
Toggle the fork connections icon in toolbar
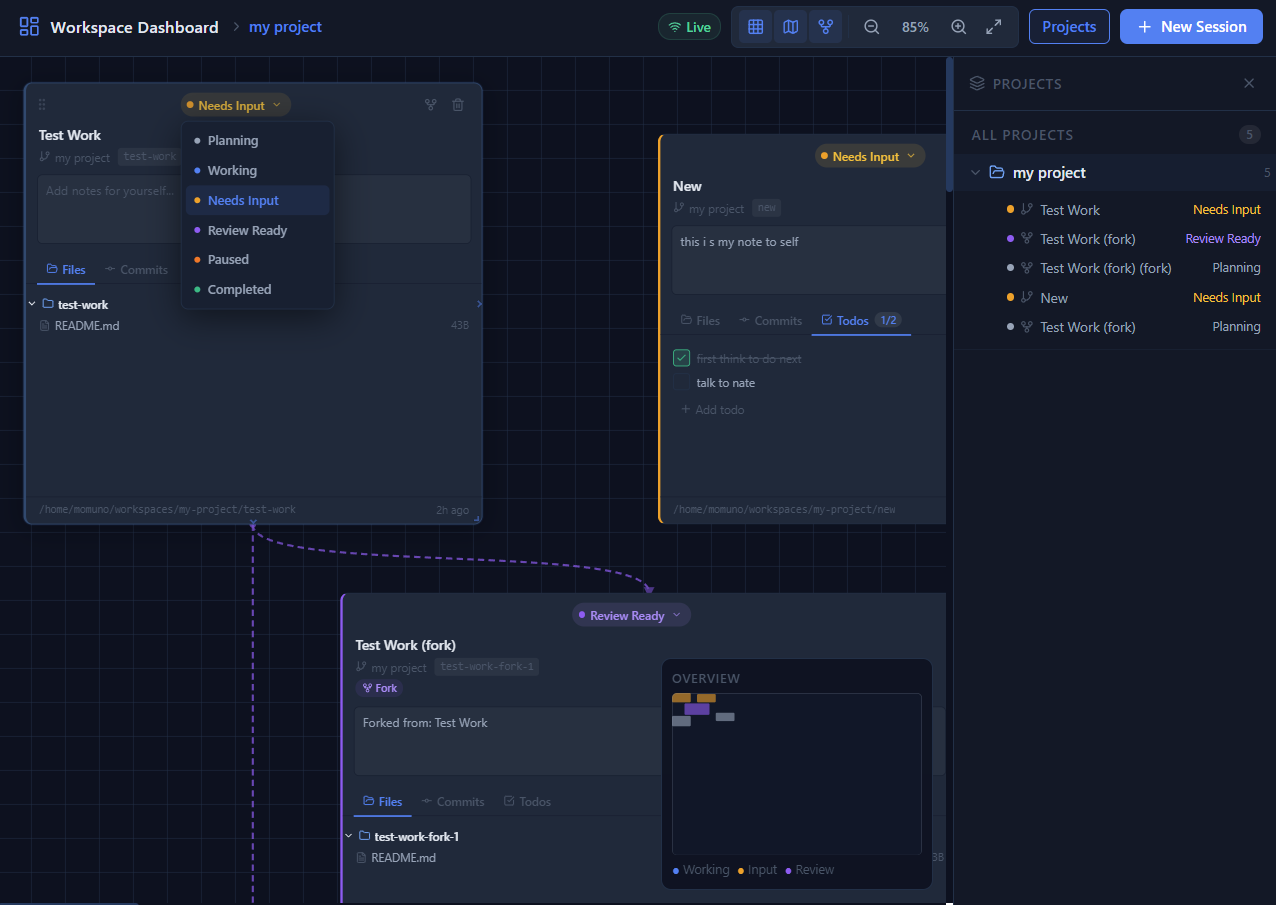825,27
